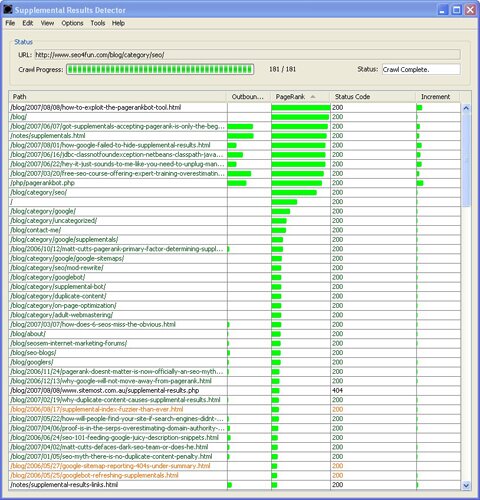Select the root / path row
Image resolution: width=480 pixels, height=500 pixels.
235,202
